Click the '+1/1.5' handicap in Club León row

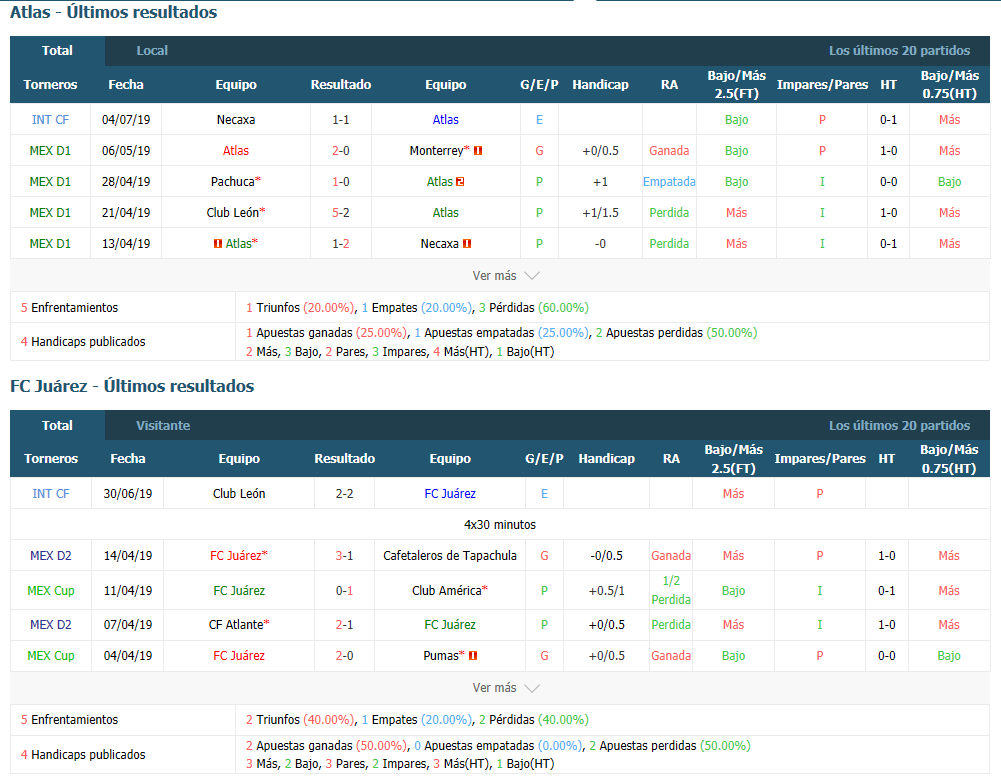[600, 213]
